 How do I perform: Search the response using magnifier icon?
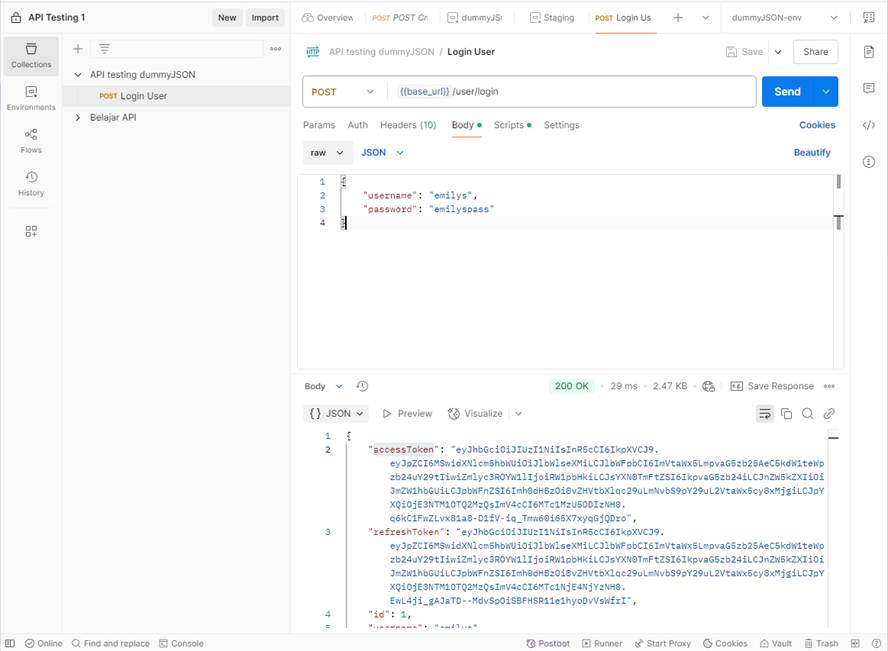tap(807, 414)
